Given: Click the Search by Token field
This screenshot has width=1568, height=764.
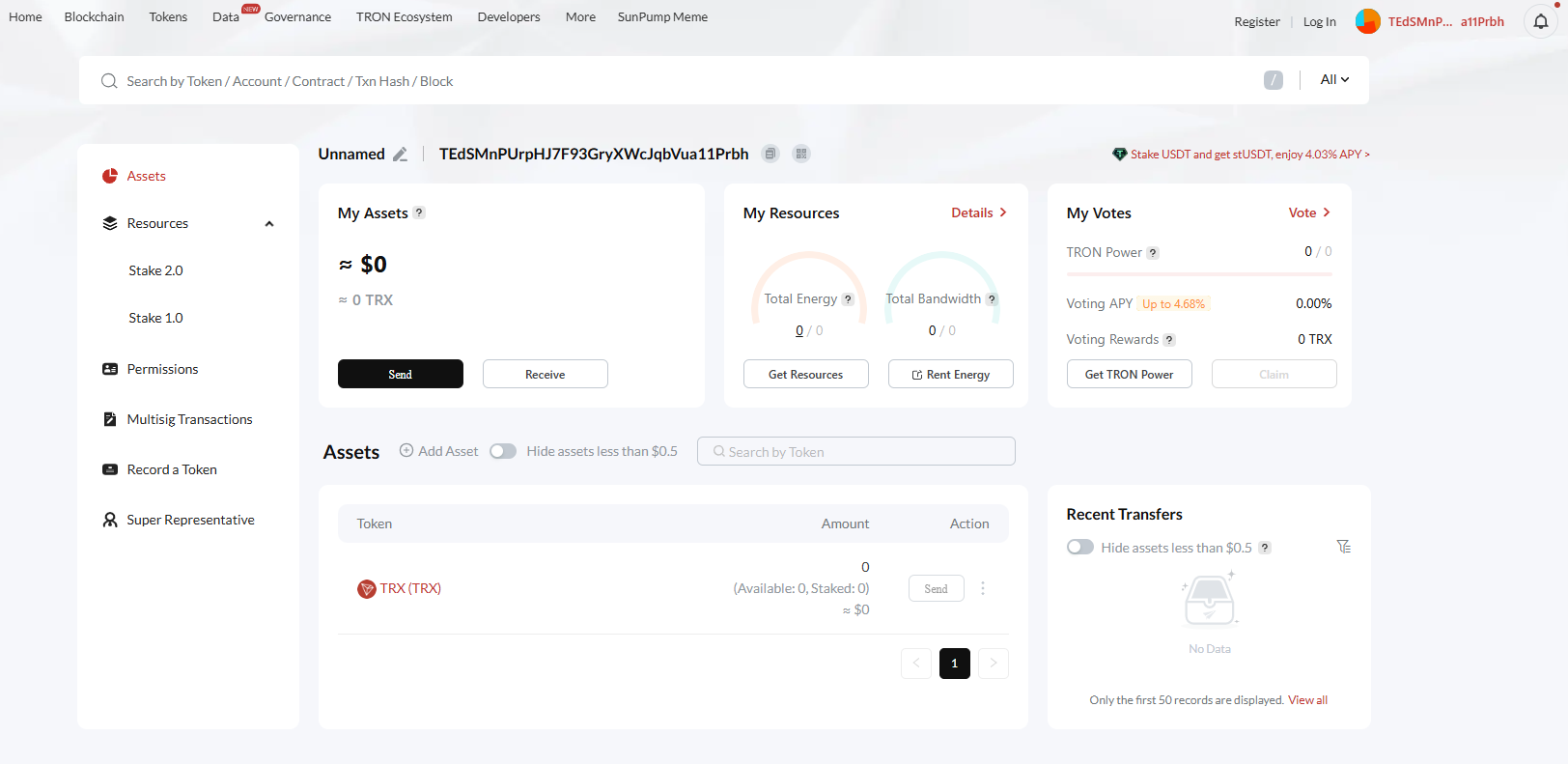Looking at the screenshot, I should (x=856, y=451).
